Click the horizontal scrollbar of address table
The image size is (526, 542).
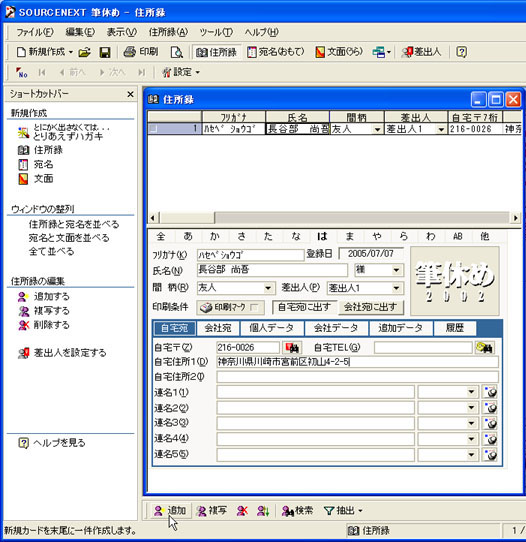coord(335,218)
